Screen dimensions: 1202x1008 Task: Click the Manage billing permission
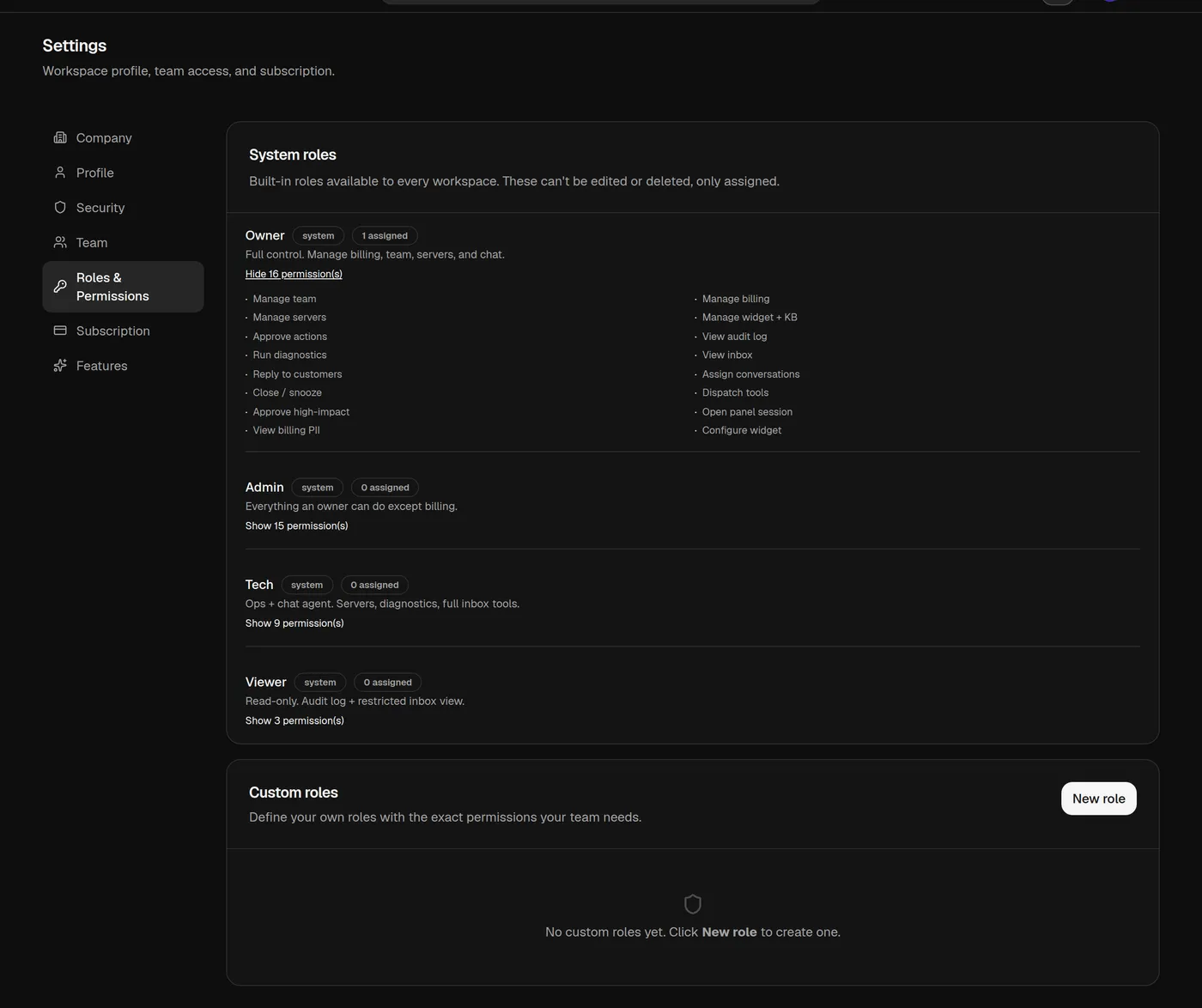[x=736, y=299]
